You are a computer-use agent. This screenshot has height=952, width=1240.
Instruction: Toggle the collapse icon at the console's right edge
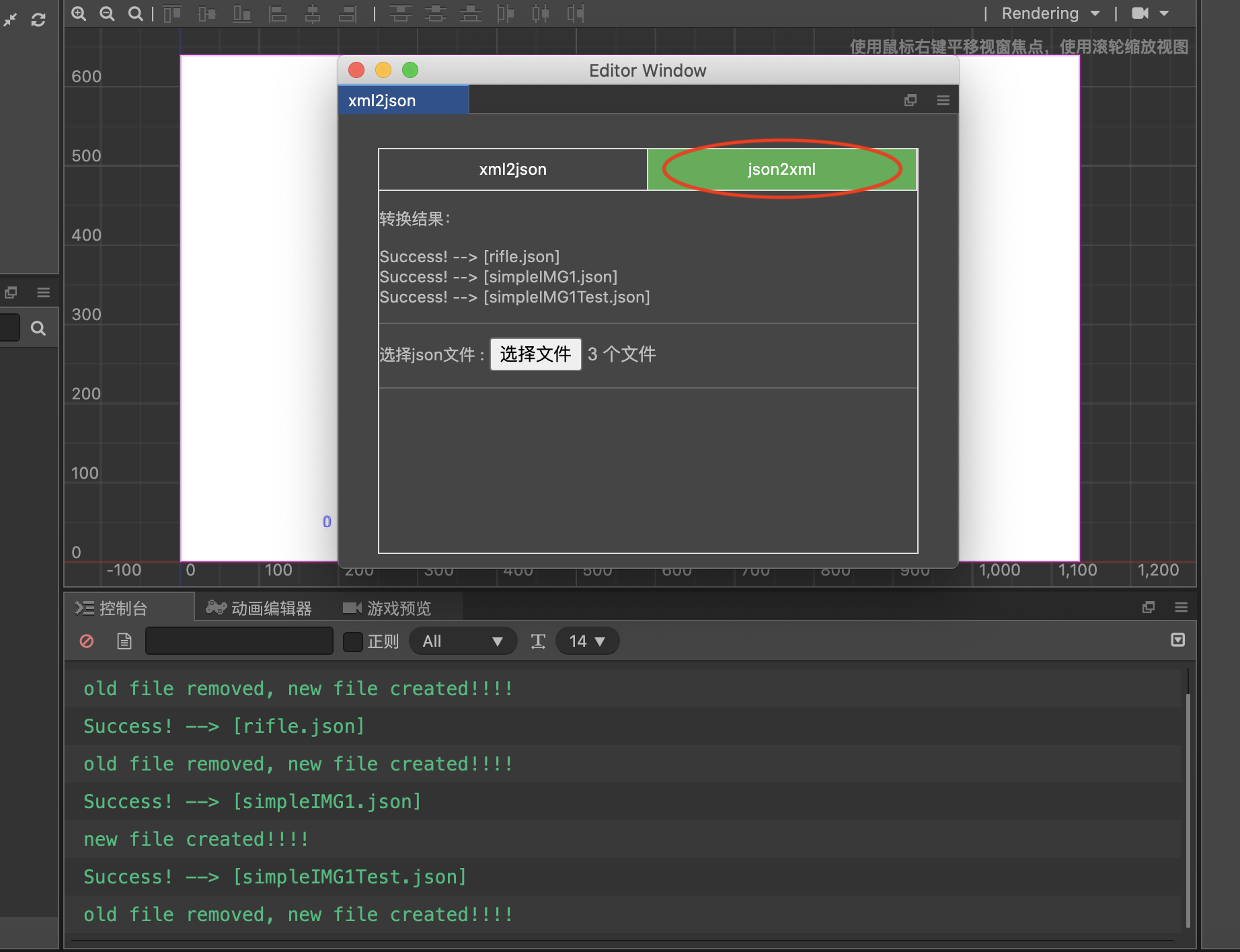tap(1178, 639)
